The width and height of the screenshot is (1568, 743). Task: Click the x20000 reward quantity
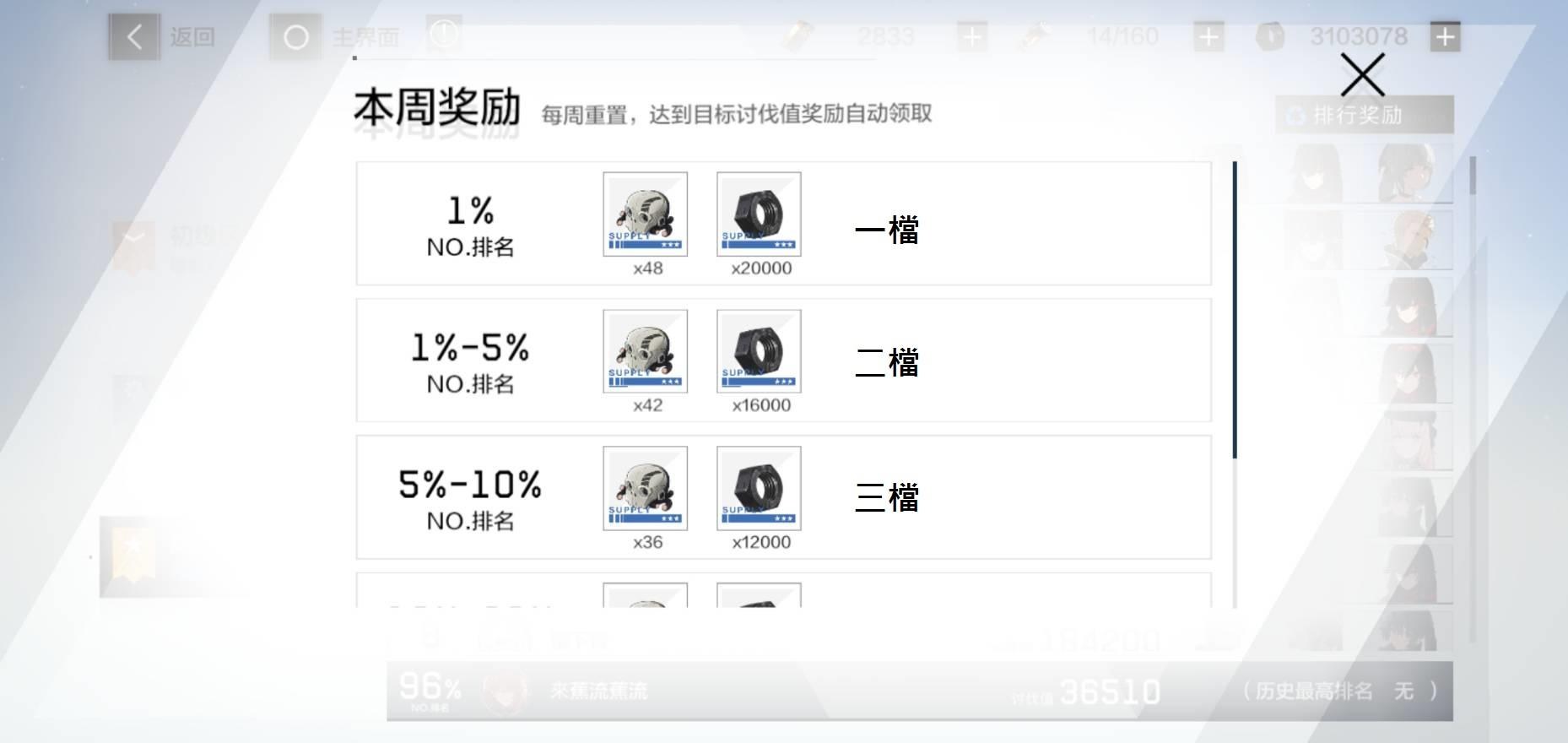[761, 268]
